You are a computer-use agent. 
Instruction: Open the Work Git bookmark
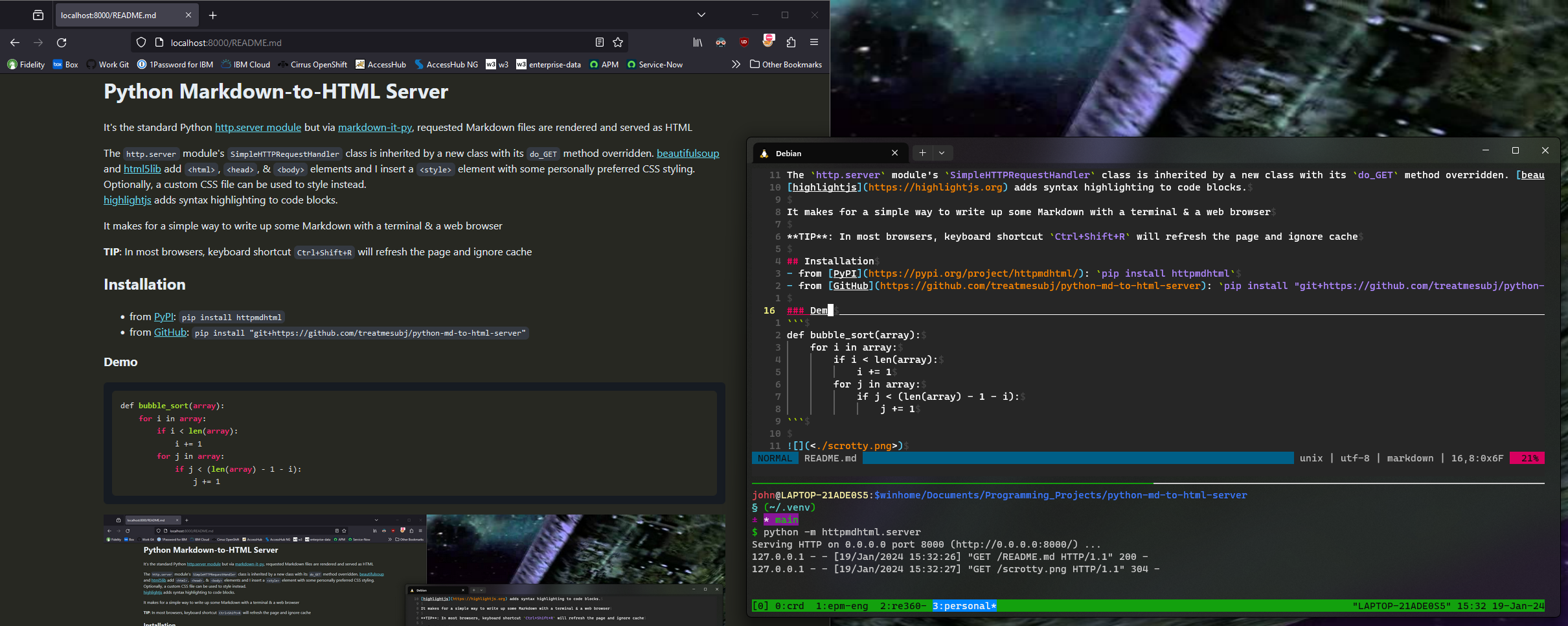click(x=108, y=65)
